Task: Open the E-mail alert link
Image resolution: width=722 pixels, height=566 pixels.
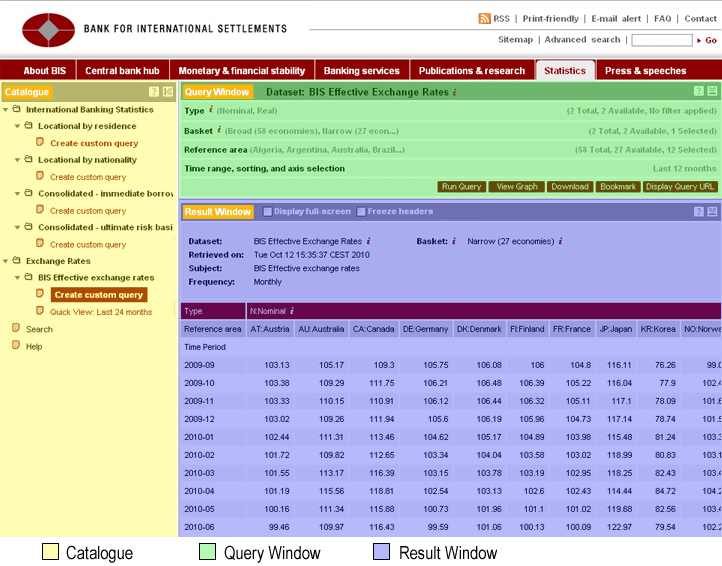Action: [x=616, y=18]
